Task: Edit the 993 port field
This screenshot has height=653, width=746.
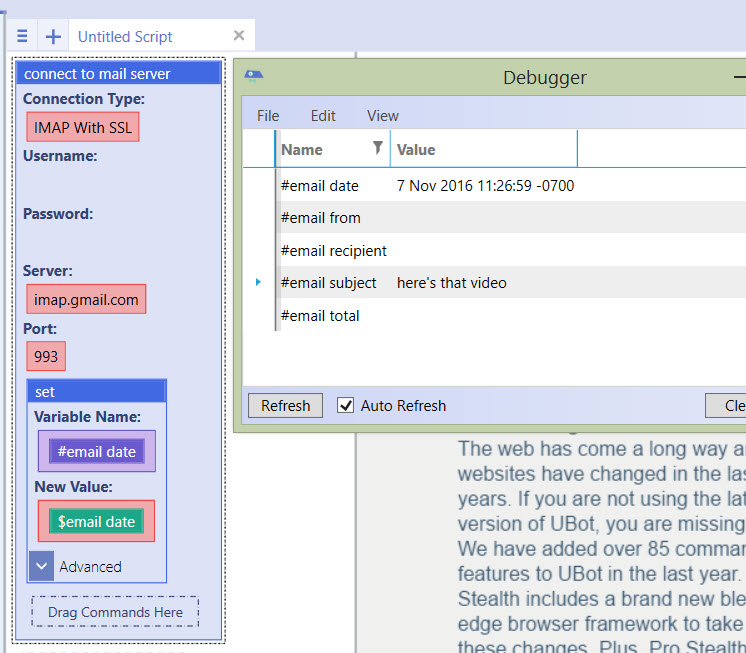Action: click(46, 356)
